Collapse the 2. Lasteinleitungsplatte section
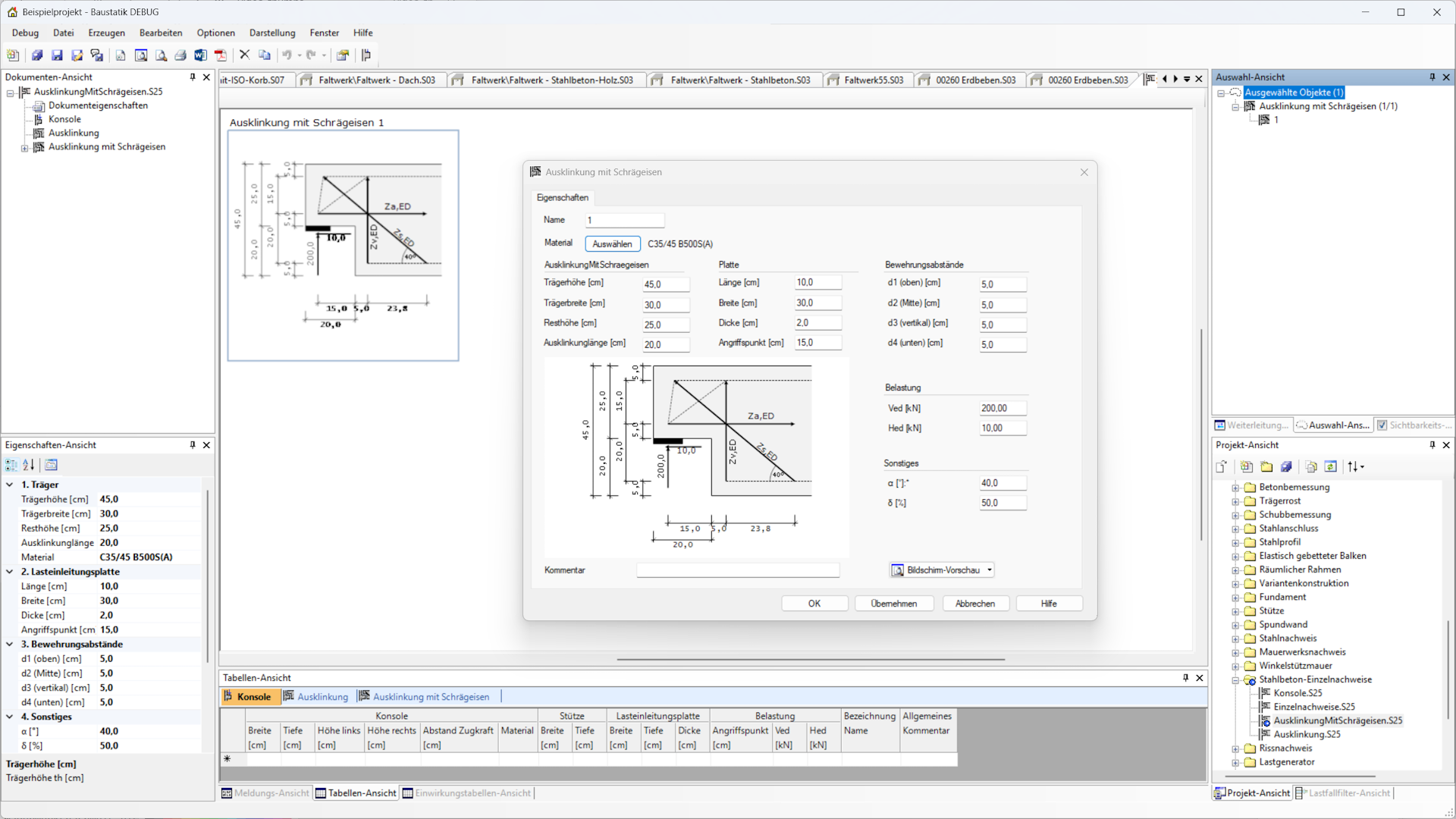This screenshot has height=819, width=1456. [x=10, y=572]
